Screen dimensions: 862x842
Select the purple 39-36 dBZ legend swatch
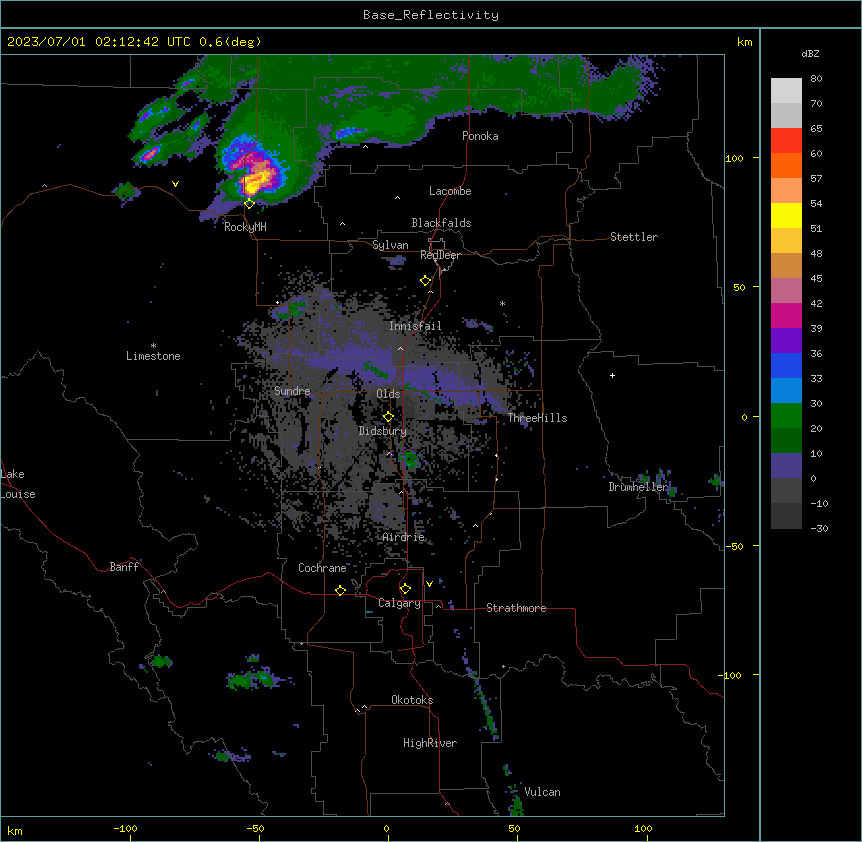tap(786, 341)
